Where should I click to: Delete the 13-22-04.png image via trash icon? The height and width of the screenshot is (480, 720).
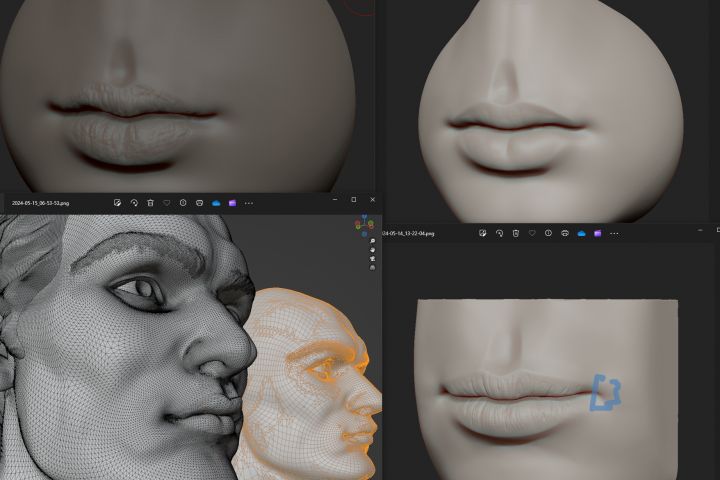[516, 233]
